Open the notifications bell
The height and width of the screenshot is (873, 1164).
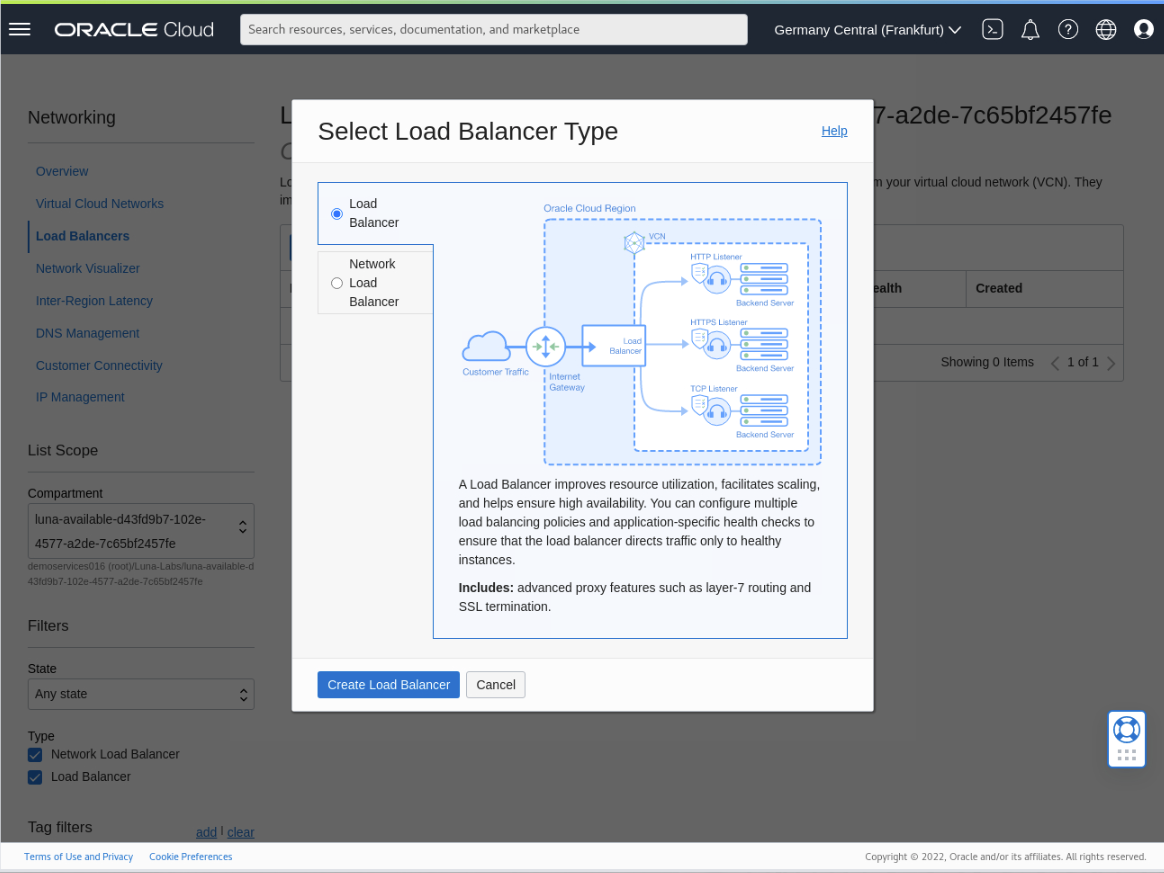coord(1030,29)
